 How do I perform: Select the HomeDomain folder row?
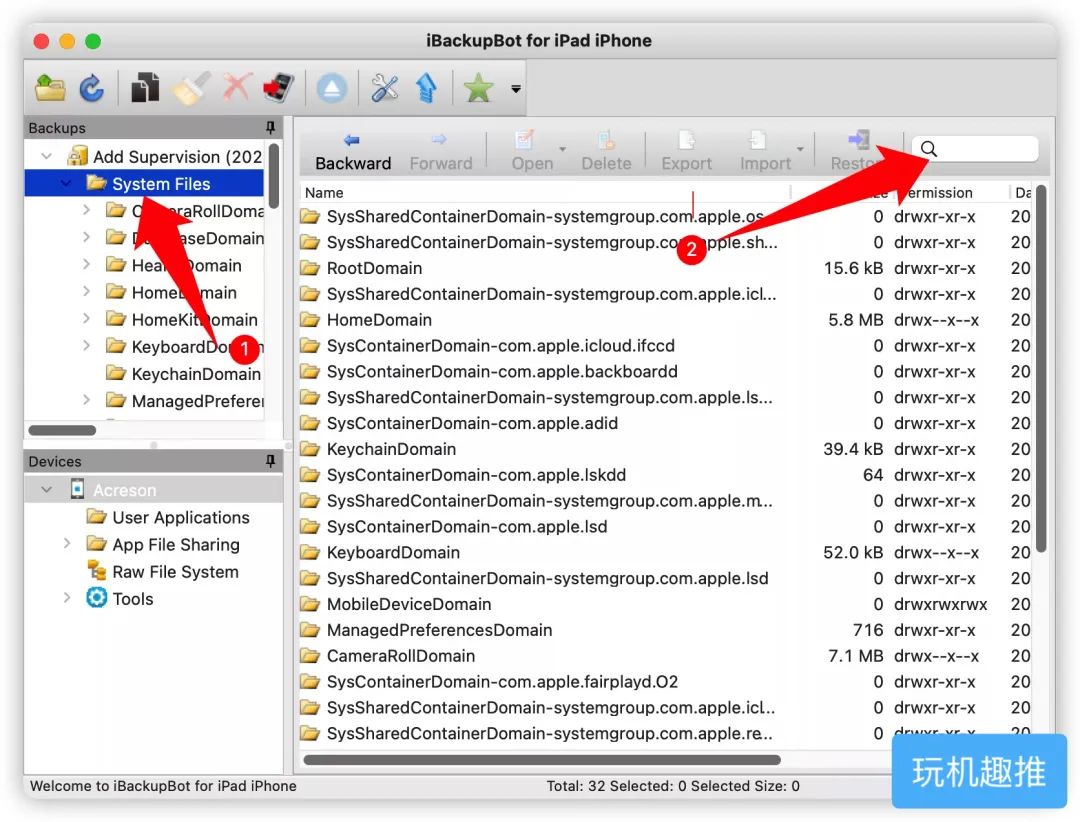point(665,320)
